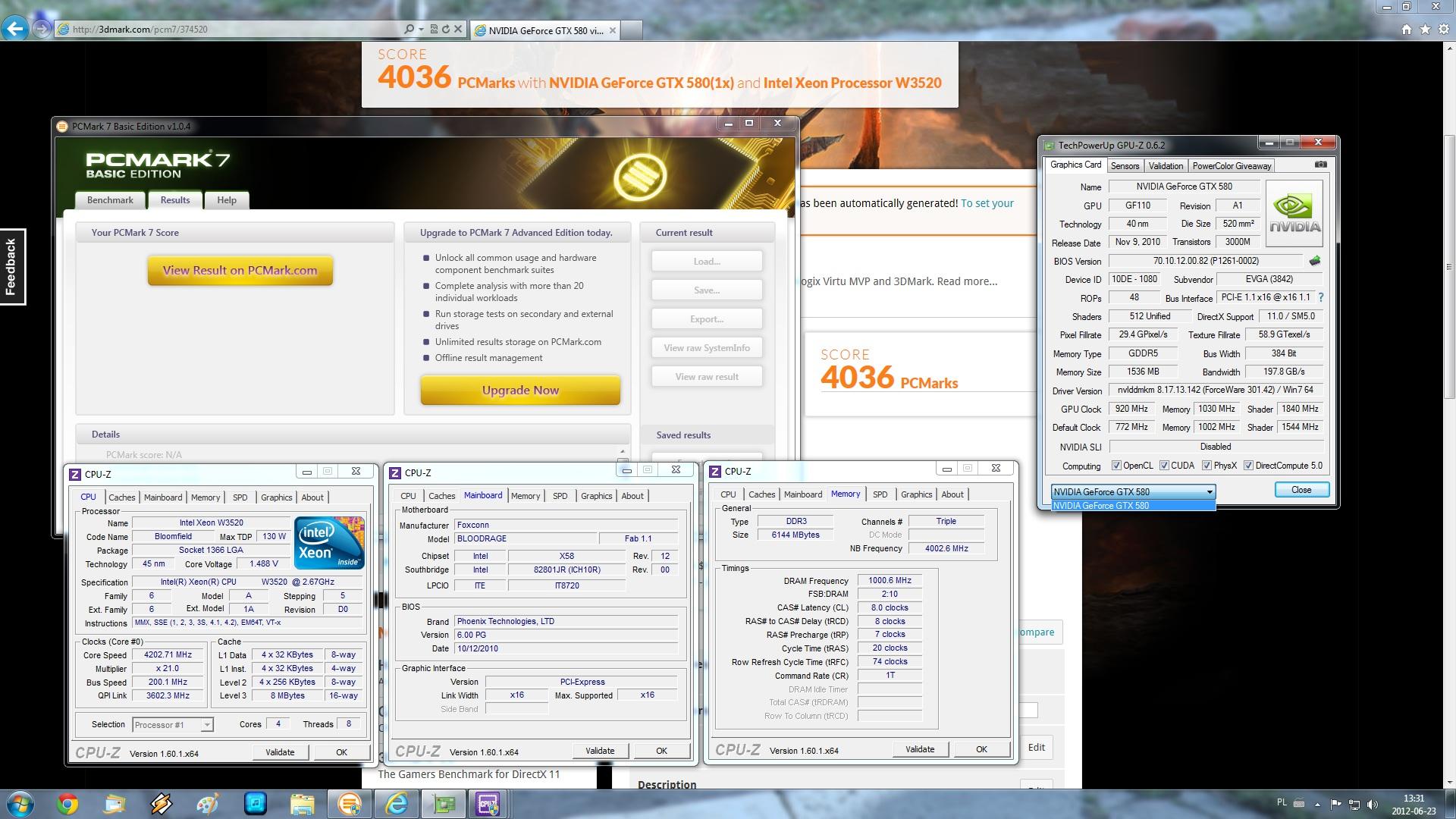The height and width of the screenshot is (819, 1456).
Task: Click the browser Forward arrow button
Action: (x=42, y=29)
